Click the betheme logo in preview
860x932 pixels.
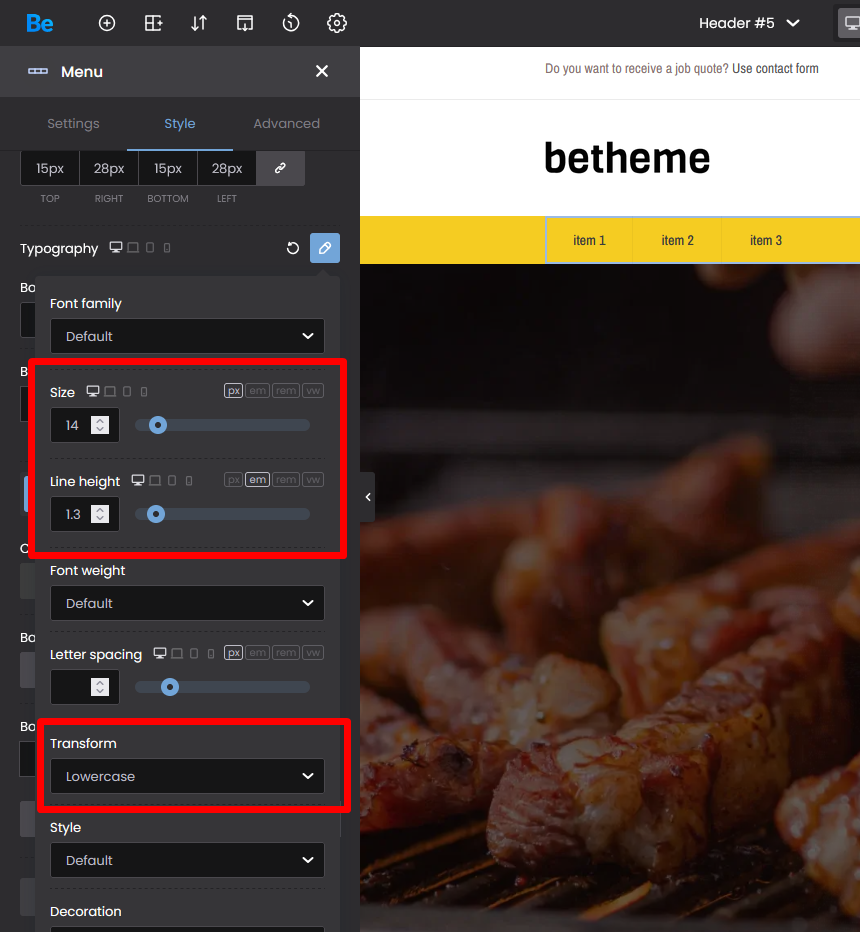coord(627,158)
